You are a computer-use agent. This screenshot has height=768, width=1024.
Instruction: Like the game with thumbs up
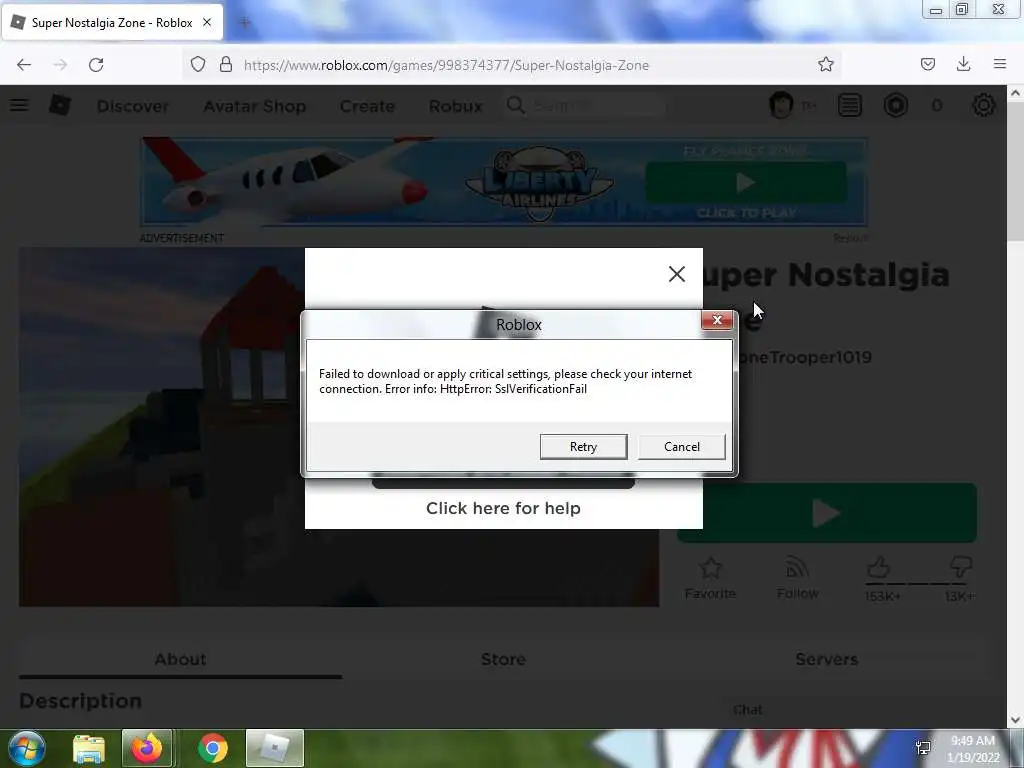point(879,568)
